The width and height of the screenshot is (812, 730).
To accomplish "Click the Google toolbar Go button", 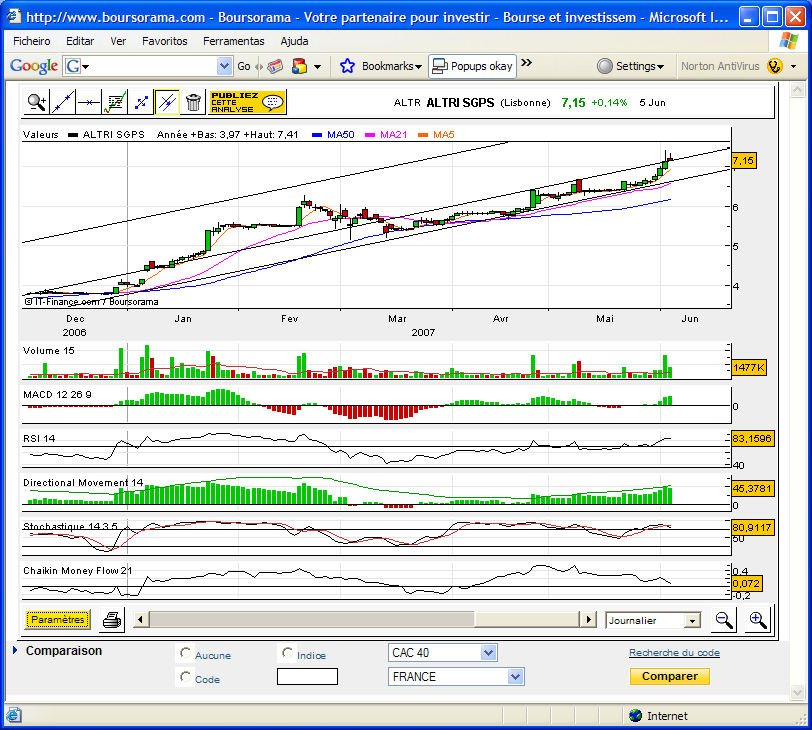I will point(244,66).
